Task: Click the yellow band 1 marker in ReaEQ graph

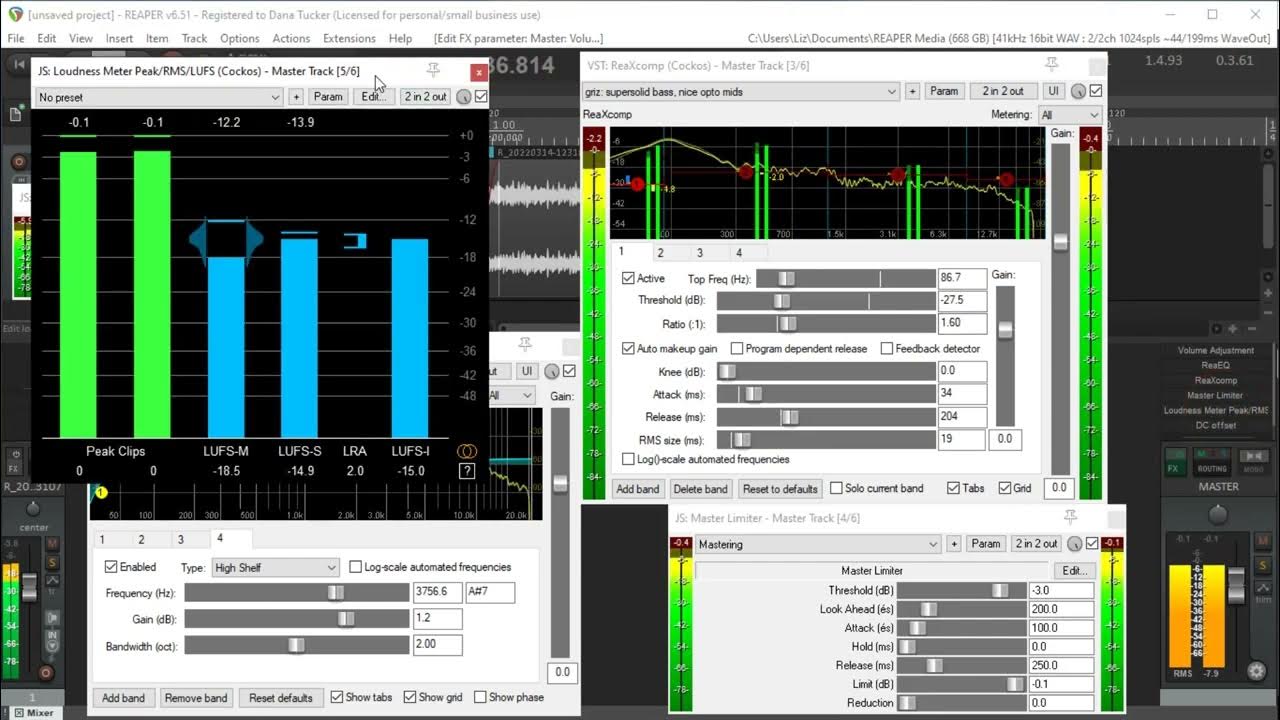Action: click(101, 493)
